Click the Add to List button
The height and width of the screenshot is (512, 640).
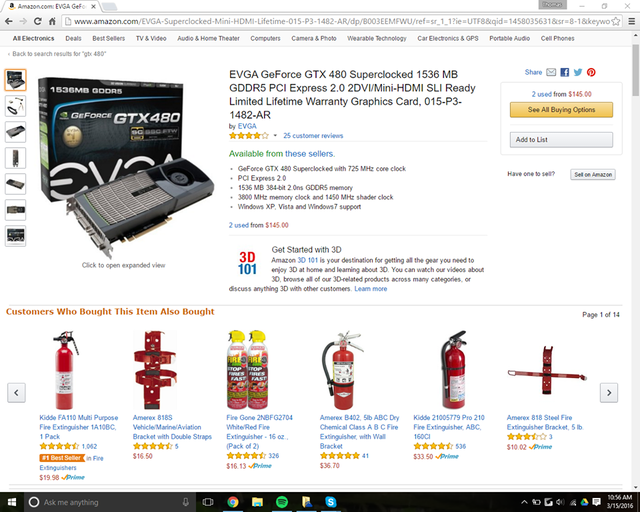click(561, 140)
